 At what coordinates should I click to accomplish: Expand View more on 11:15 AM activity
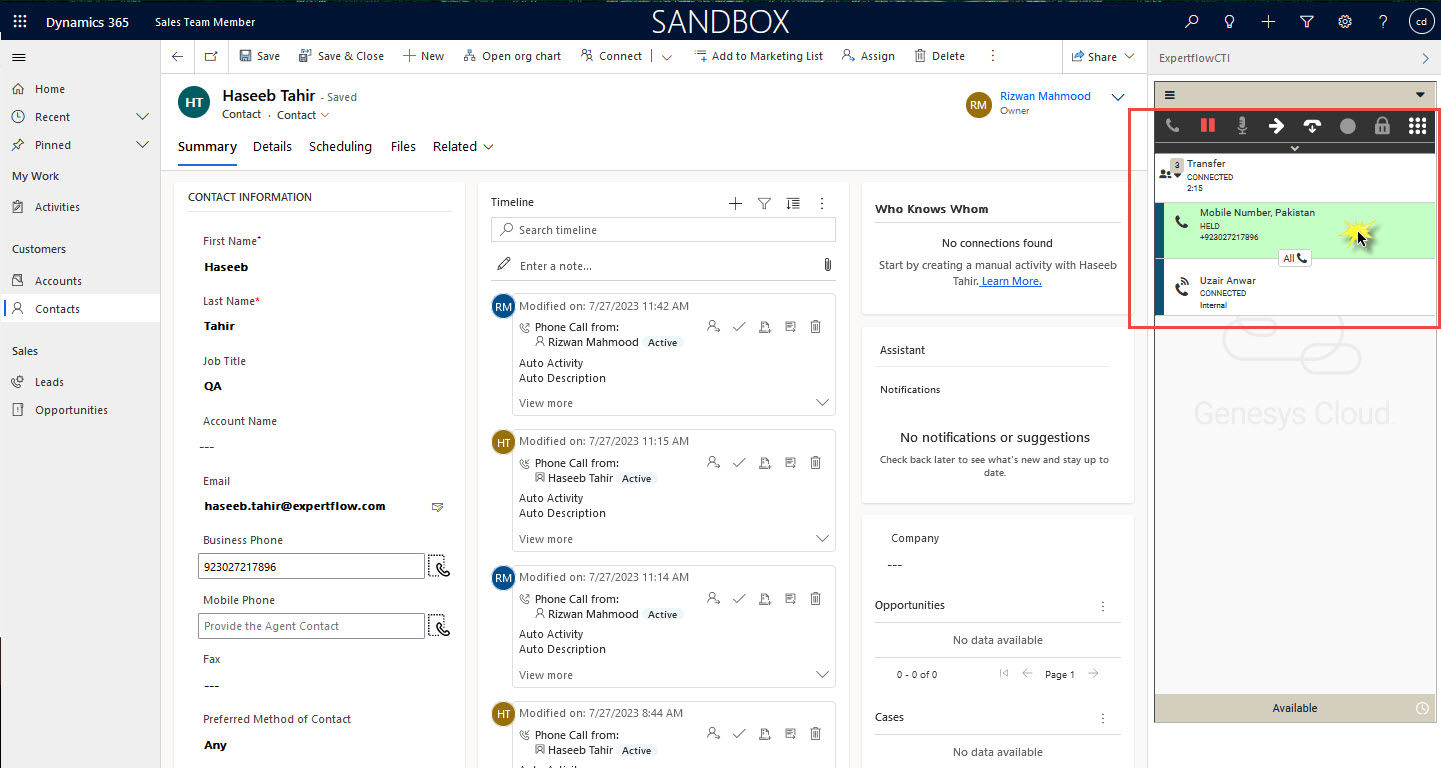coord(546,539)
